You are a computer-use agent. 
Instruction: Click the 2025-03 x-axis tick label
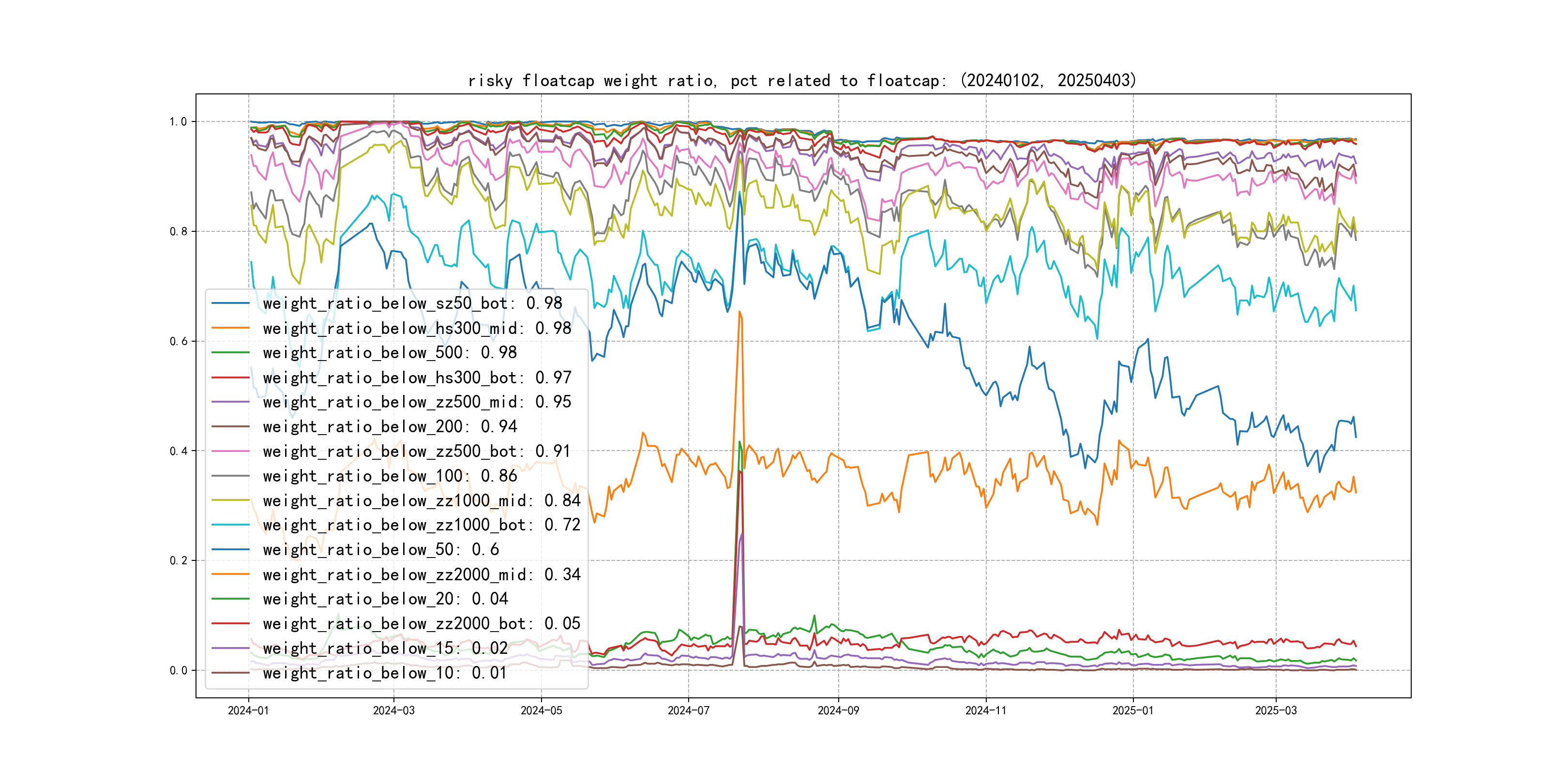click(1276, 710)
